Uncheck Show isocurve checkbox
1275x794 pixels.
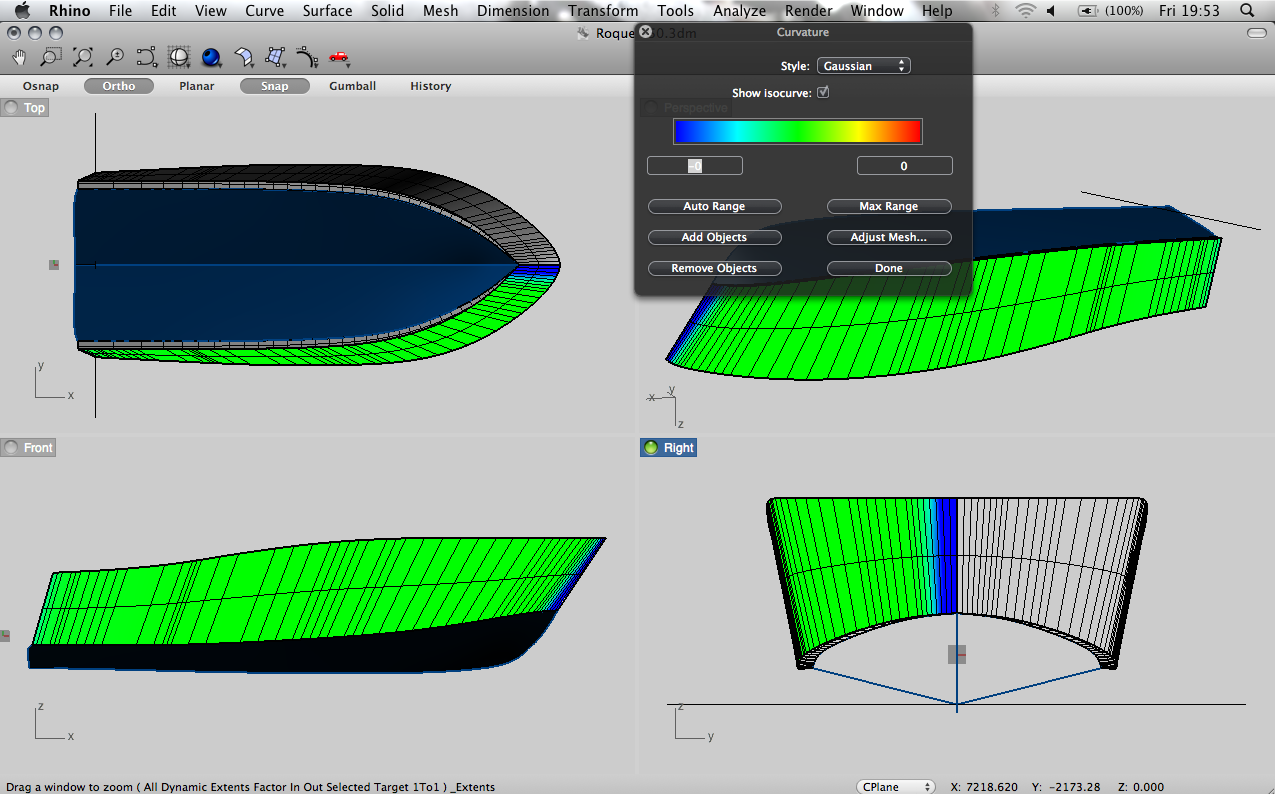[x=823, y=92]
